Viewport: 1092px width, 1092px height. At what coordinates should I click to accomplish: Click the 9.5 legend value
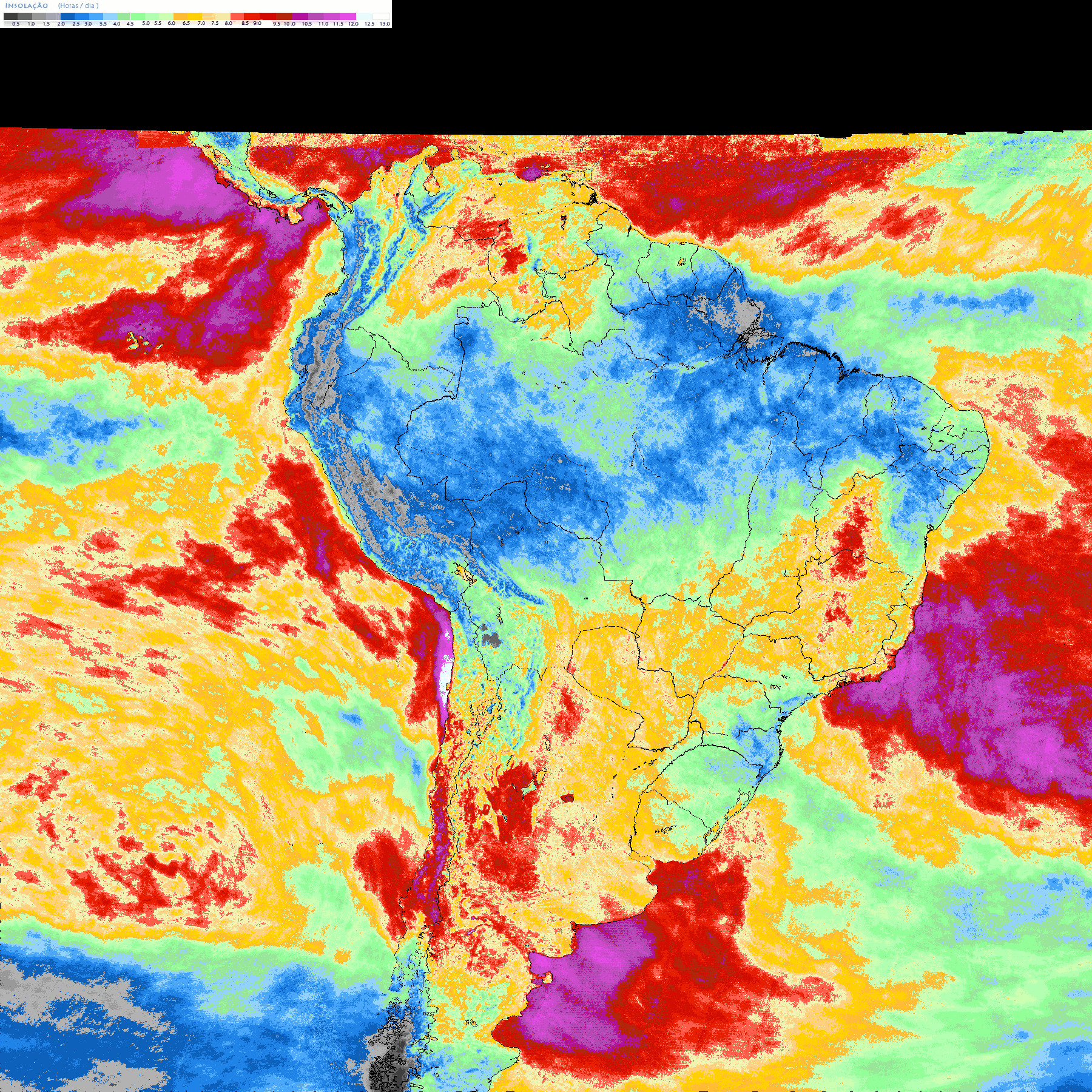tap(277, 24)
